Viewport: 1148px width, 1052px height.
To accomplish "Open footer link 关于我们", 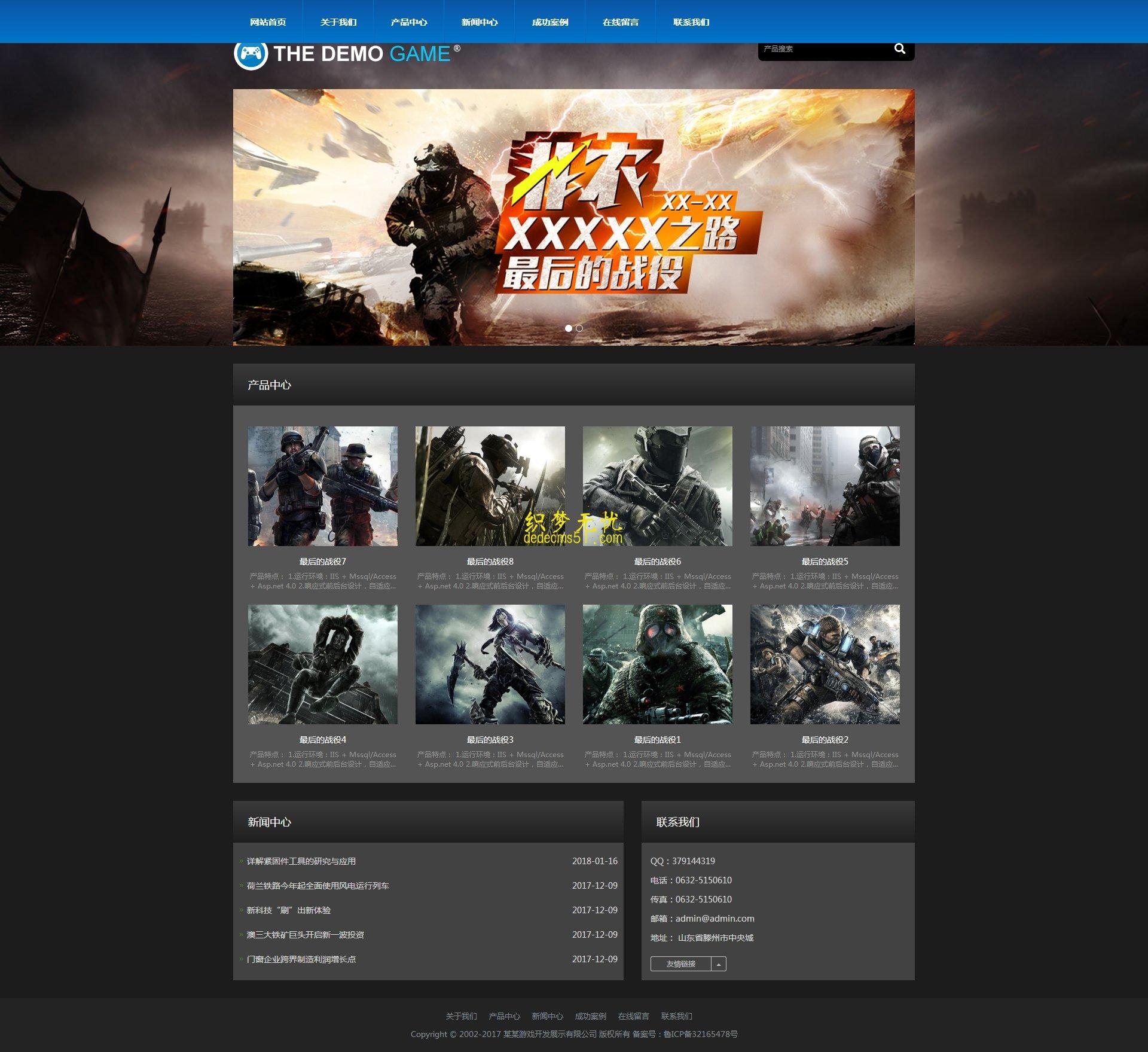I will click(x=461, y=1016).
